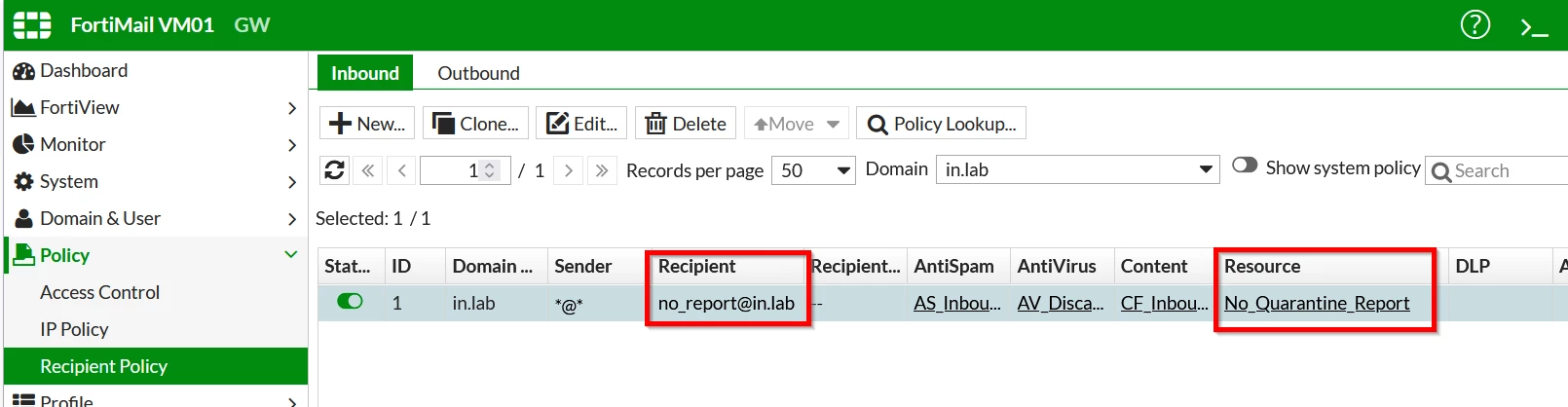Viewport: 1568px width, 407px height.
Task: Edit the selected policy
Action: click(581, 124)
